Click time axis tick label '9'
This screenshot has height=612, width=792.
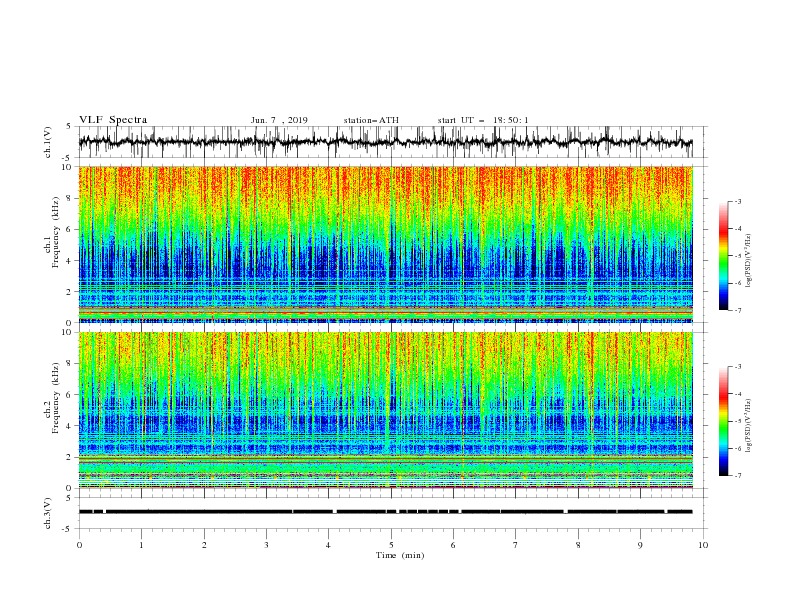[640, 545]
